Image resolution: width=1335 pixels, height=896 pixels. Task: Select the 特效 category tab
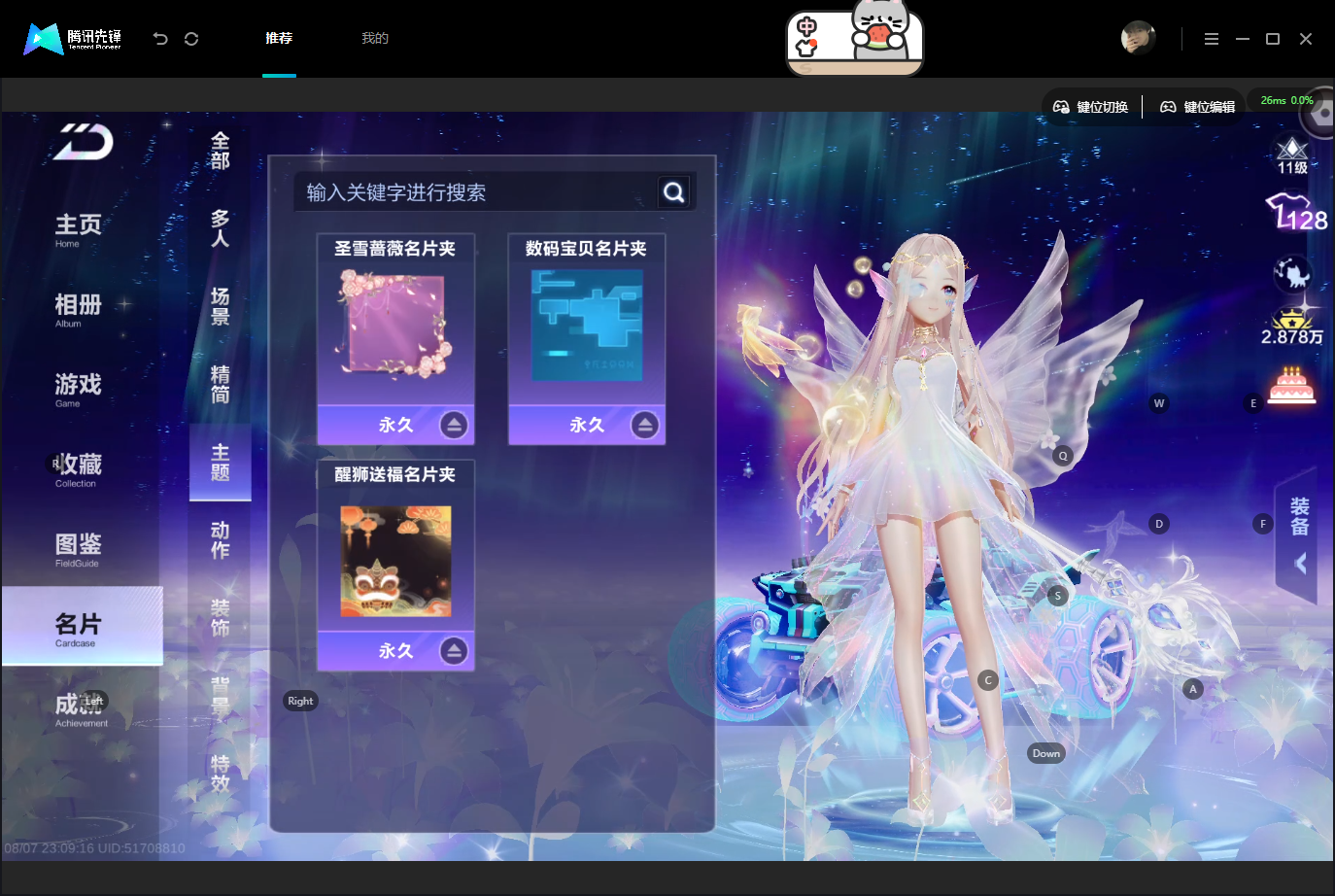click(x=221, y=773)
